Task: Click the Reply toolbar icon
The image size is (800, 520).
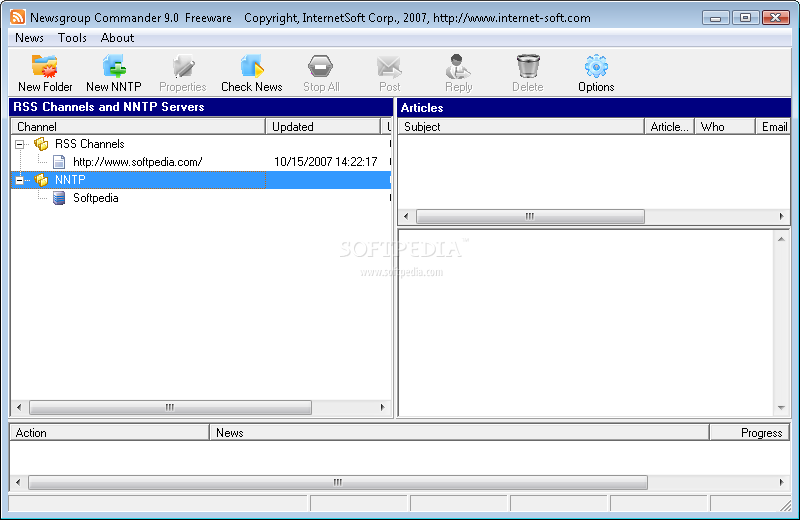Action: coord(458,66)
